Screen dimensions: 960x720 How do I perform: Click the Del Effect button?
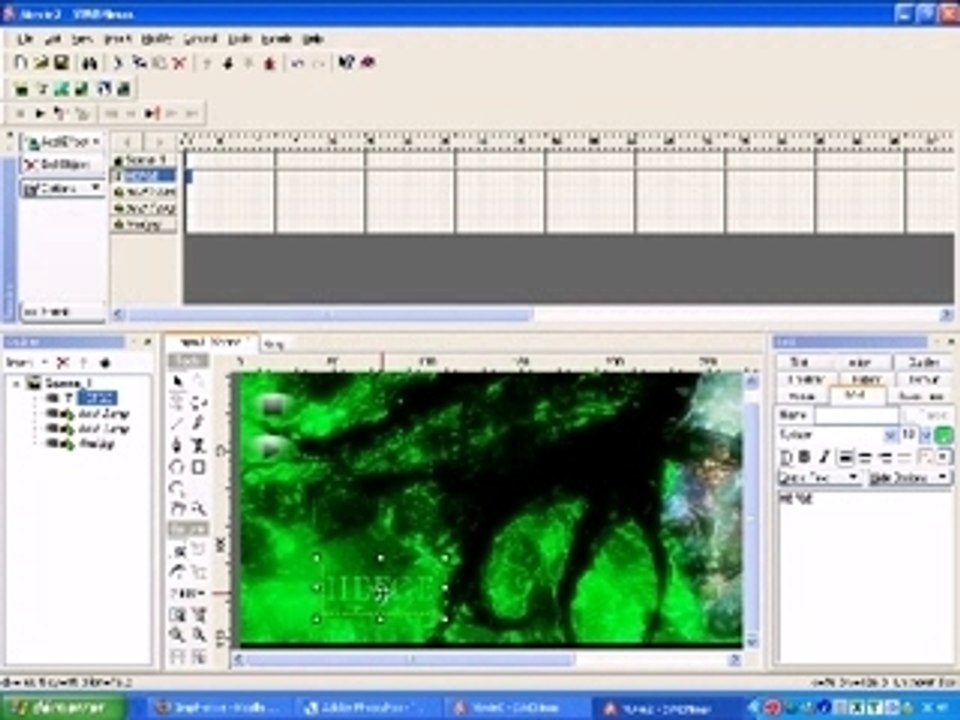[x=62, y=164]
